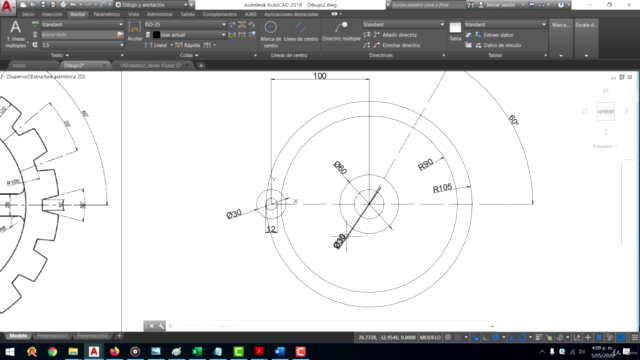Select the Directriz múltiple leader tool
Image resolution: width=640 pixels, height=360 pixels.
coord(341,32)
